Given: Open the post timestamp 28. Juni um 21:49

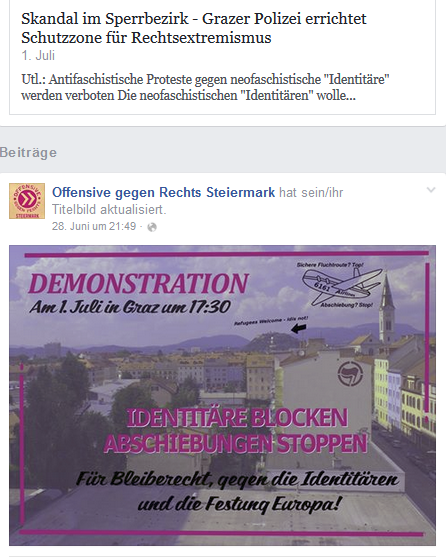Looking at the screenshot, I should (94, 226).
